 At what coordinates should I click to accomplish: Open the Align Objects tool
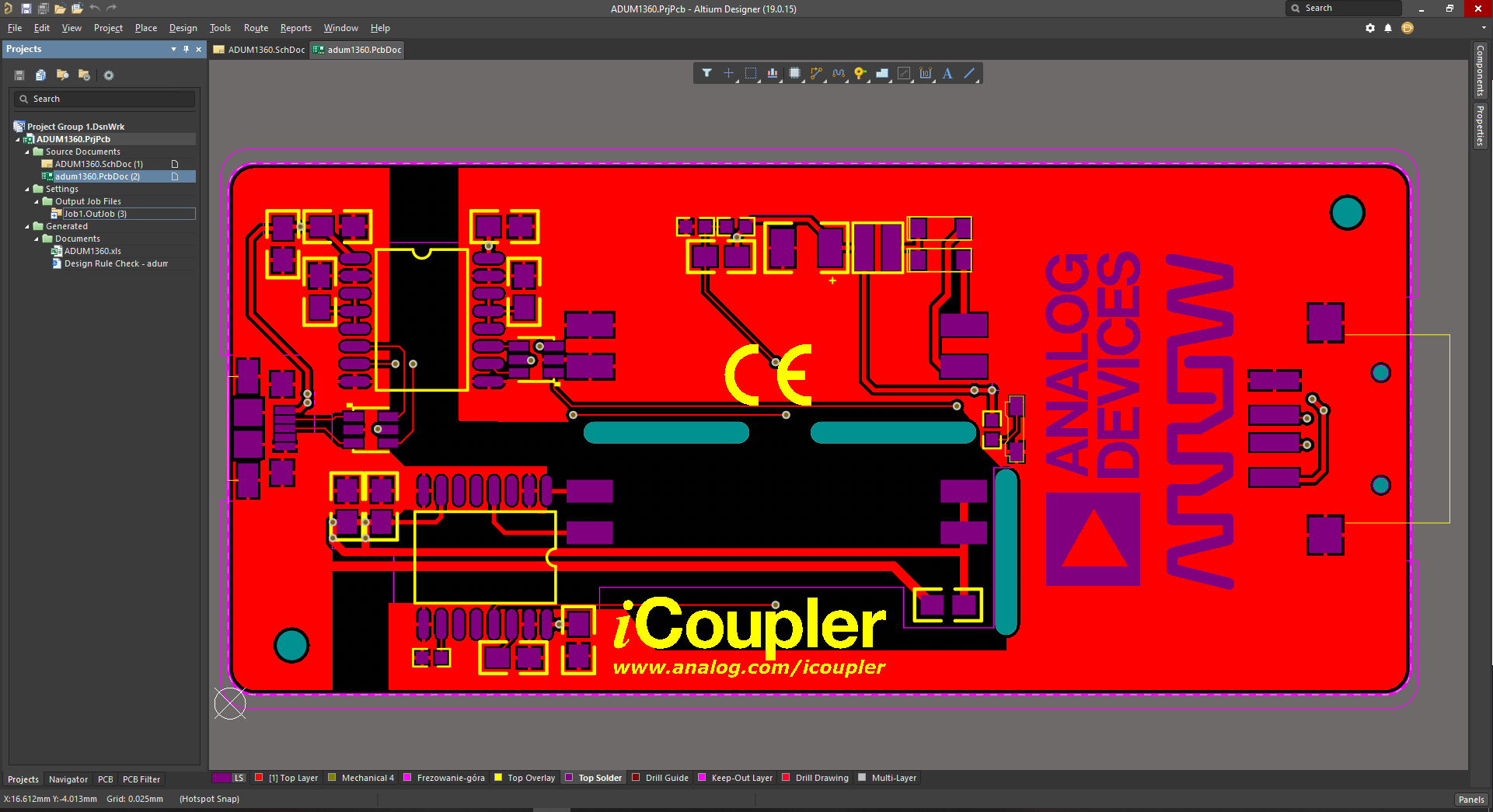click(773, 73)
